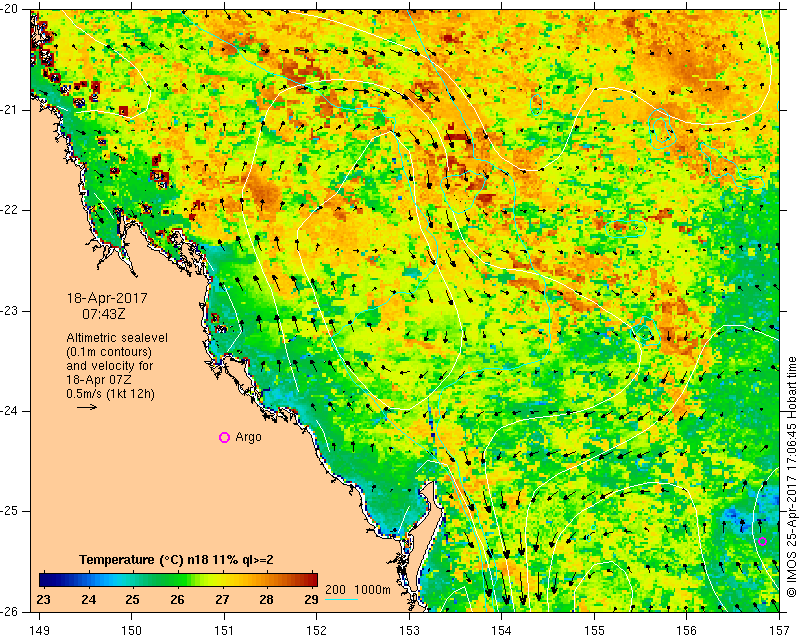Click '0.5m/s (1kt 12h)' scale text
The width and height of the screenshot is (800, 640).
tap(110, 394)
